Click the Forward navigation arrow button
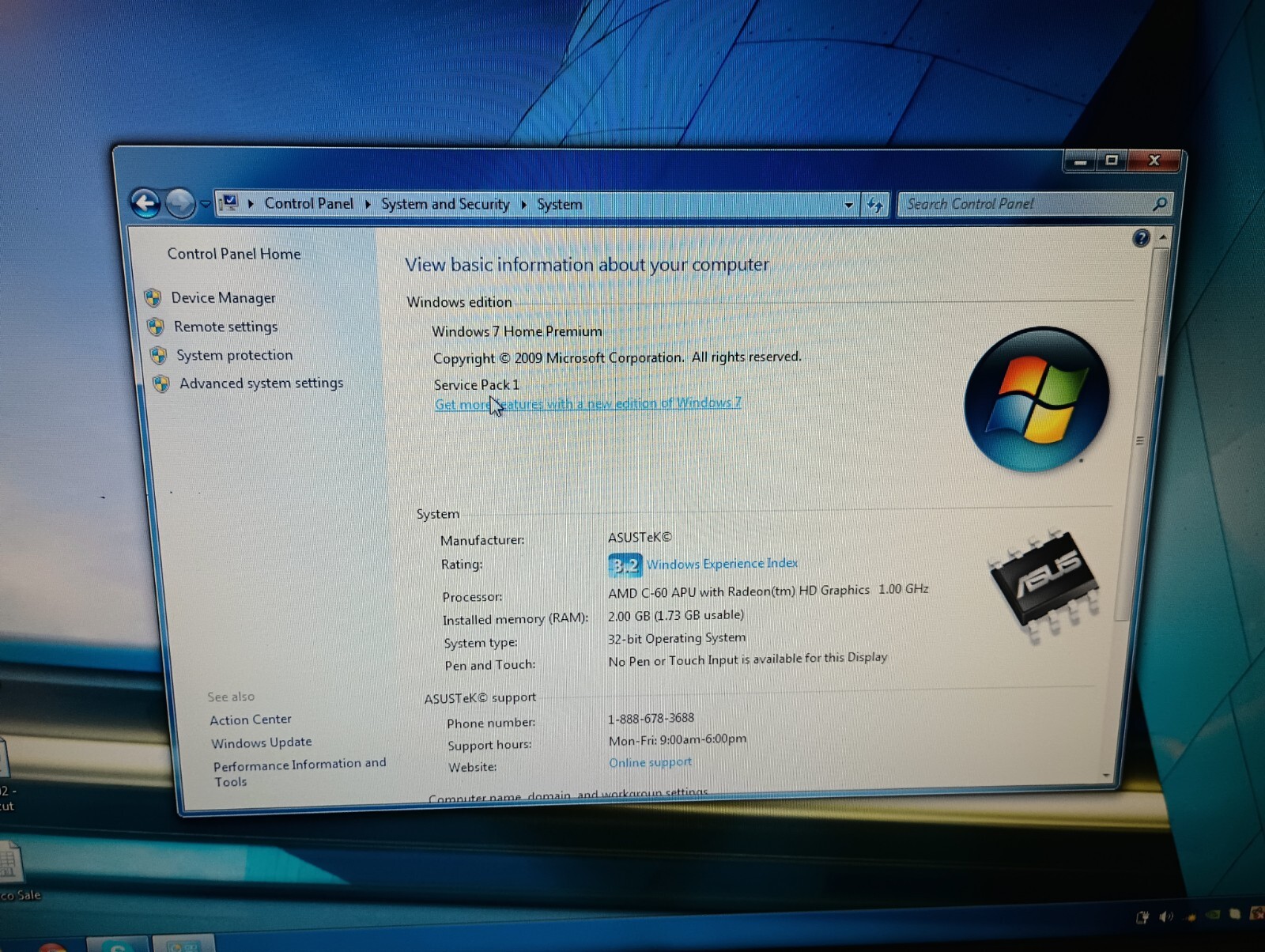Viewport: 1265px width, 952px height. 180,204
